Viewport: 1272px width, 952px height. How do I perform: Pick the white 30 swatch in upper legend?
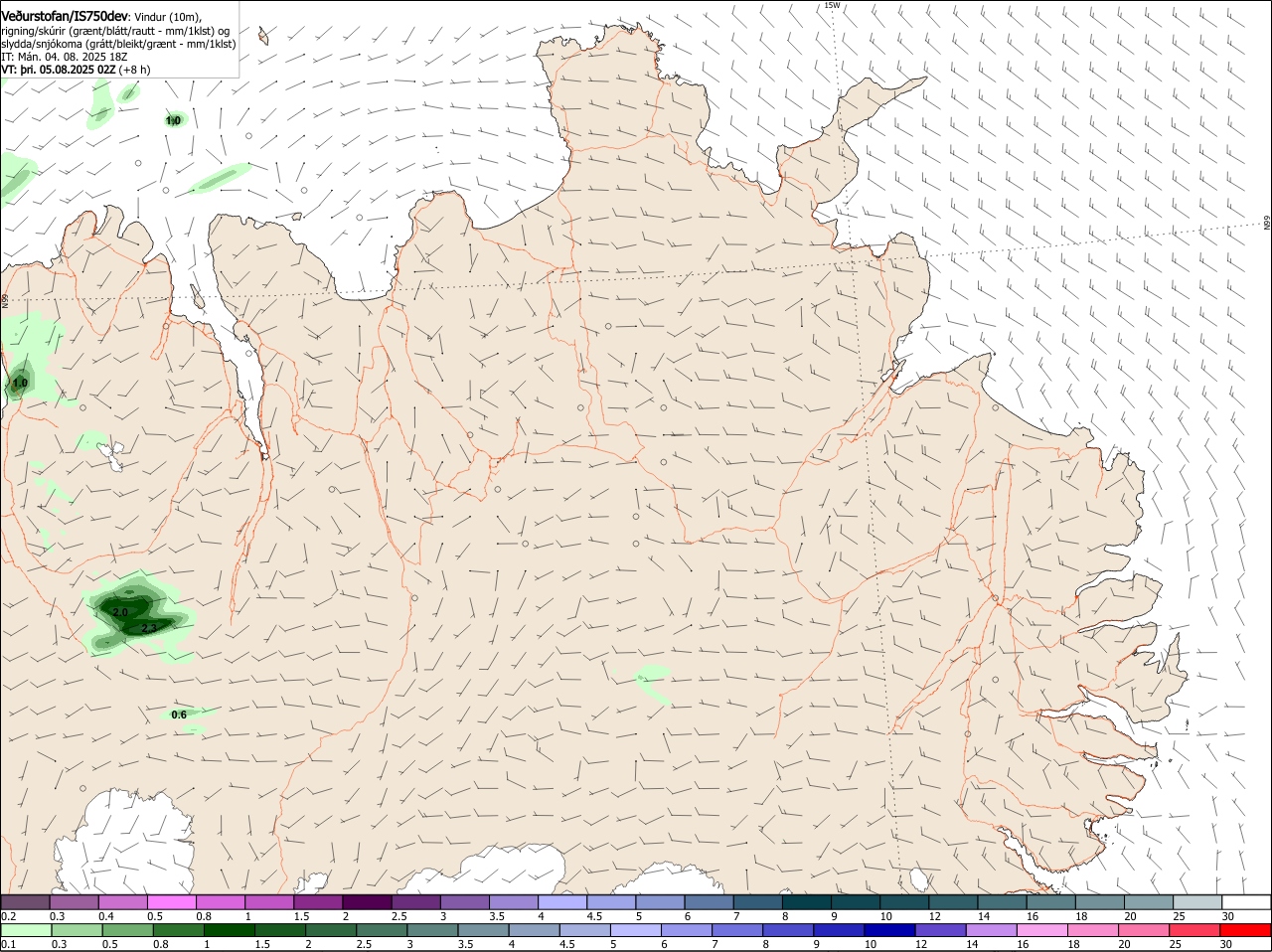1247,901
